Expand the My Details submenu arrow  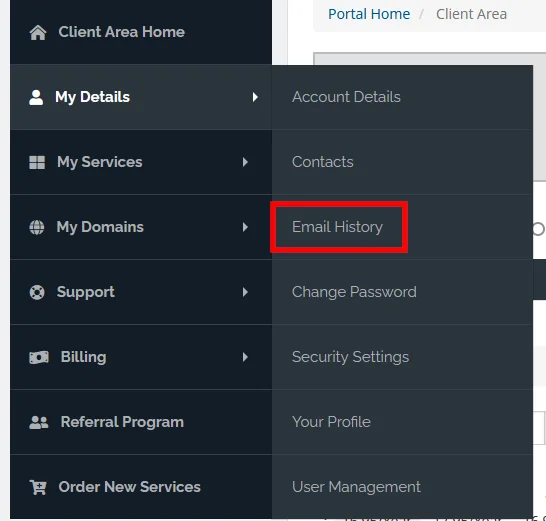coord(255,97)
